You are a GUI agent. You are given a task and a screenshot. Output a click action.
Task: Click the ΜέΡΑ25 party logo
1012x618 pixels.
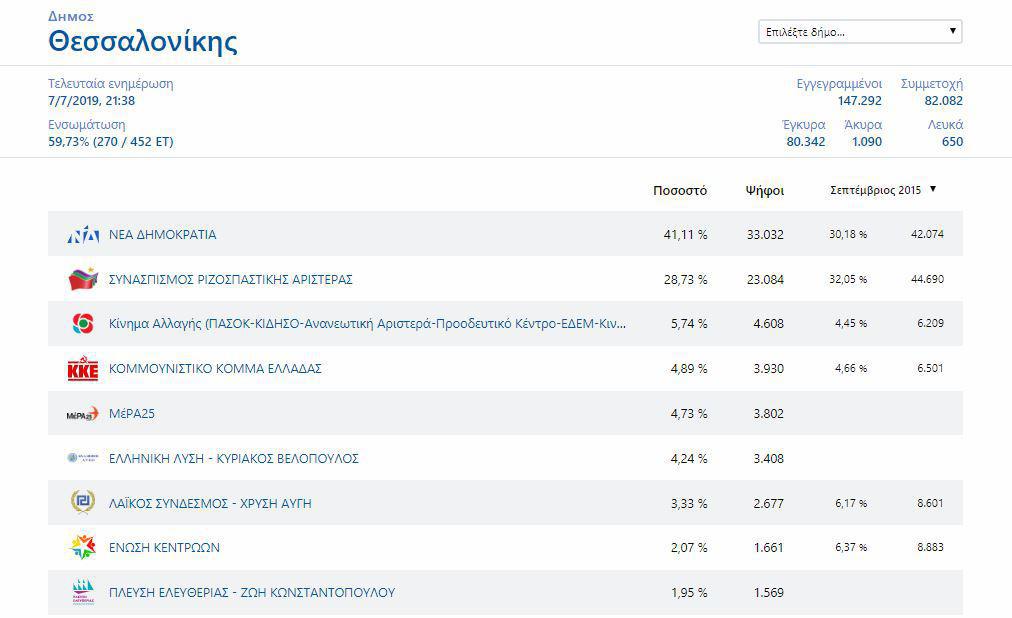(82, 414)
